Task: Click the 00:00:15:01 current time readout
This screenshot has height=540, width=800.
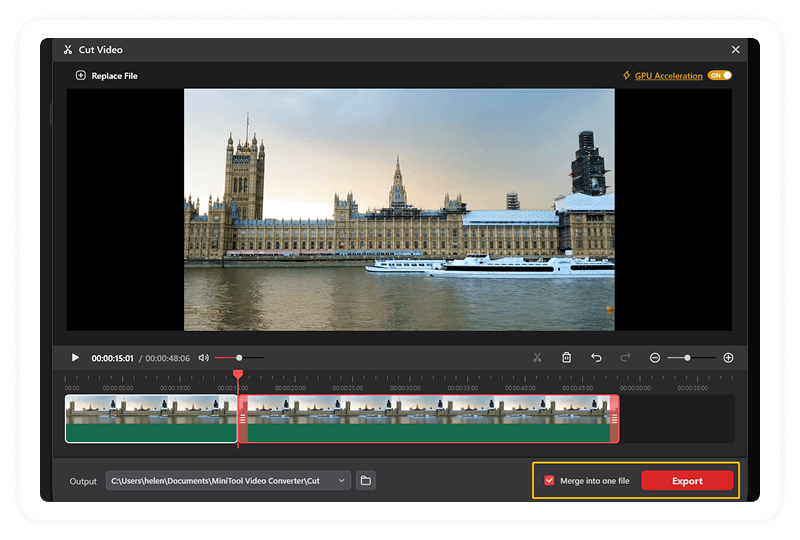Action: tap(112, 358)
